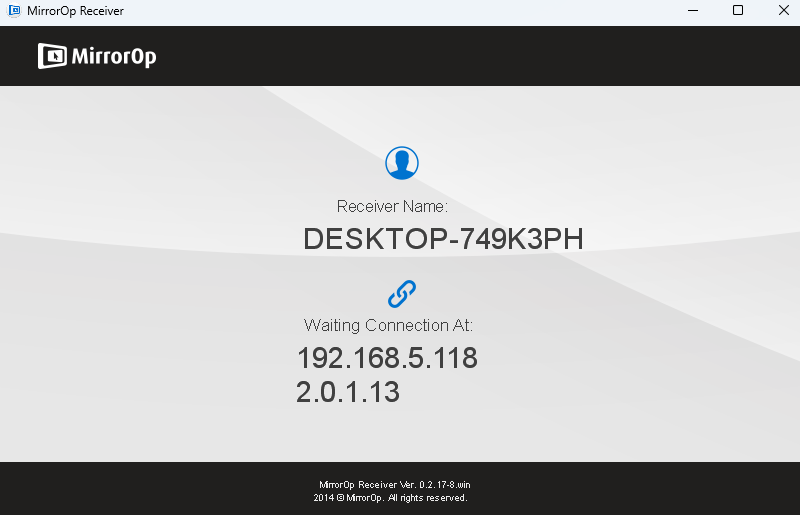
Task: Click the address 2.0.1.13
Action: click(x=348, y=392)
